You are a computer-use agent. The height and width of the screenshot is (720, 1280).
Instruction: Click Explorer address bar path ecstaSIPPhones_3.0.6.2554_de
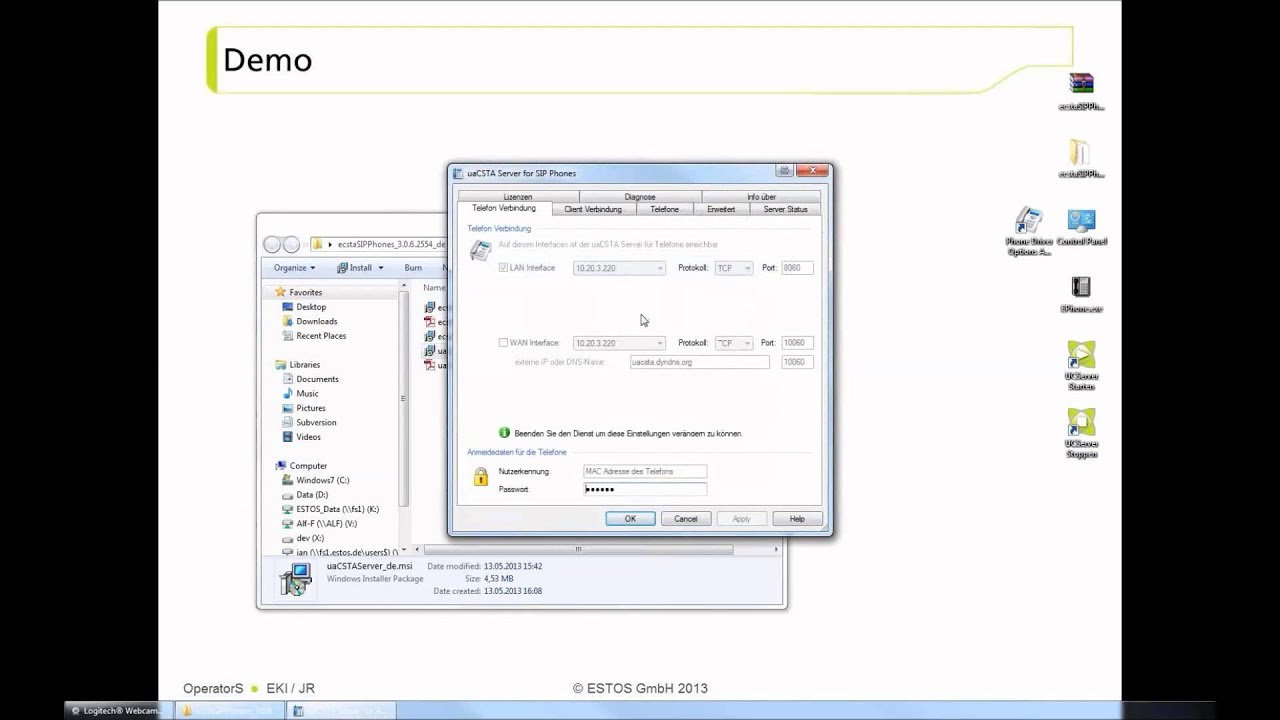(391, 244)
